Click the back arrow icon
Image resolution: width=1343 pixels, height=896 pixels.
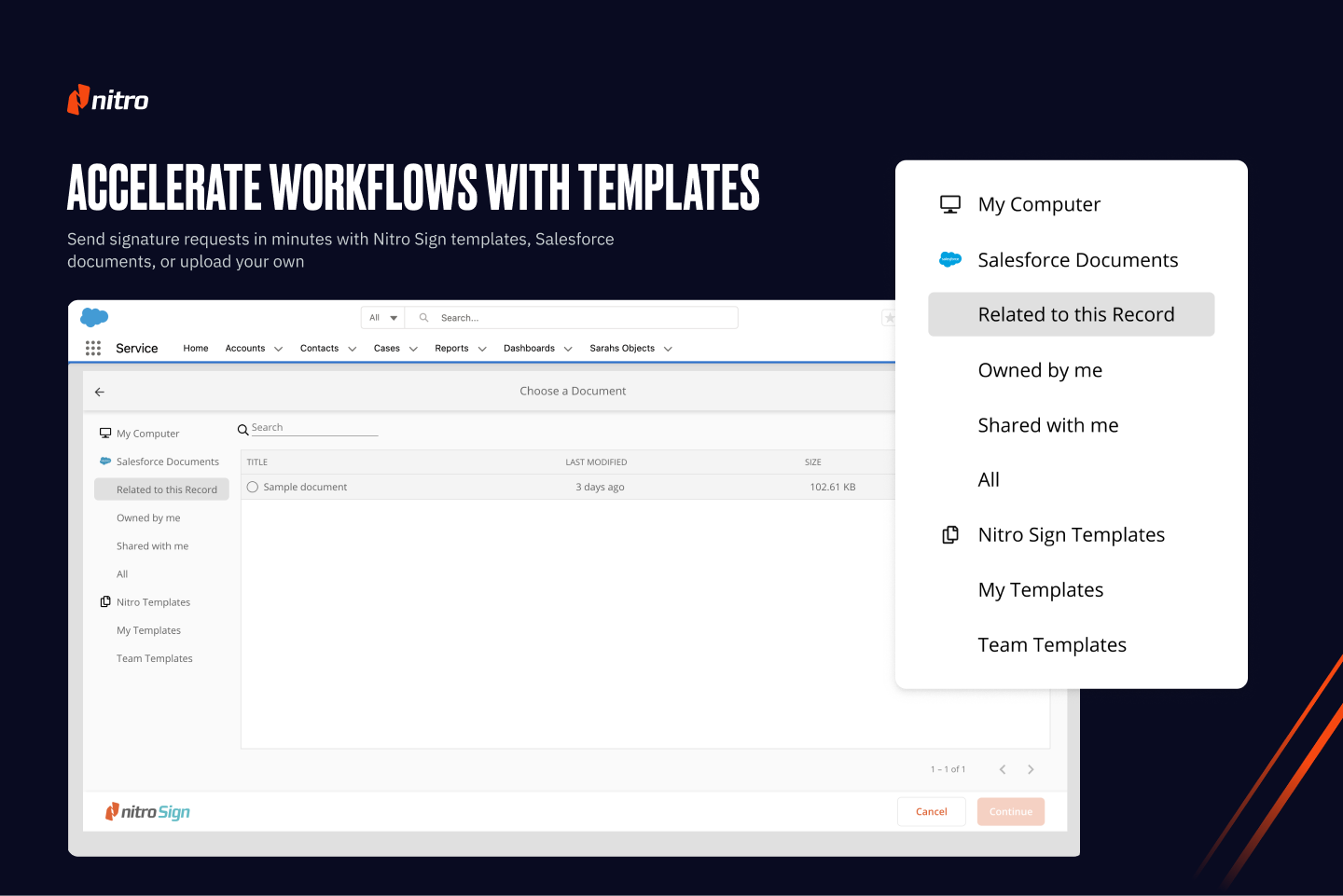coord(100,393)
